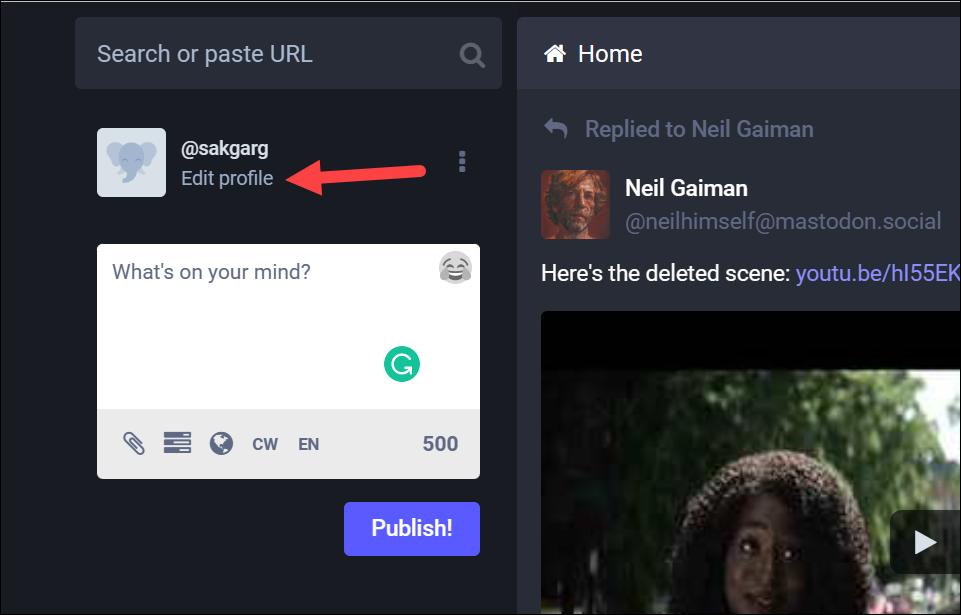Attach a file with the paperclip icon
961x615 pixels.
click(x=134, y=443)
